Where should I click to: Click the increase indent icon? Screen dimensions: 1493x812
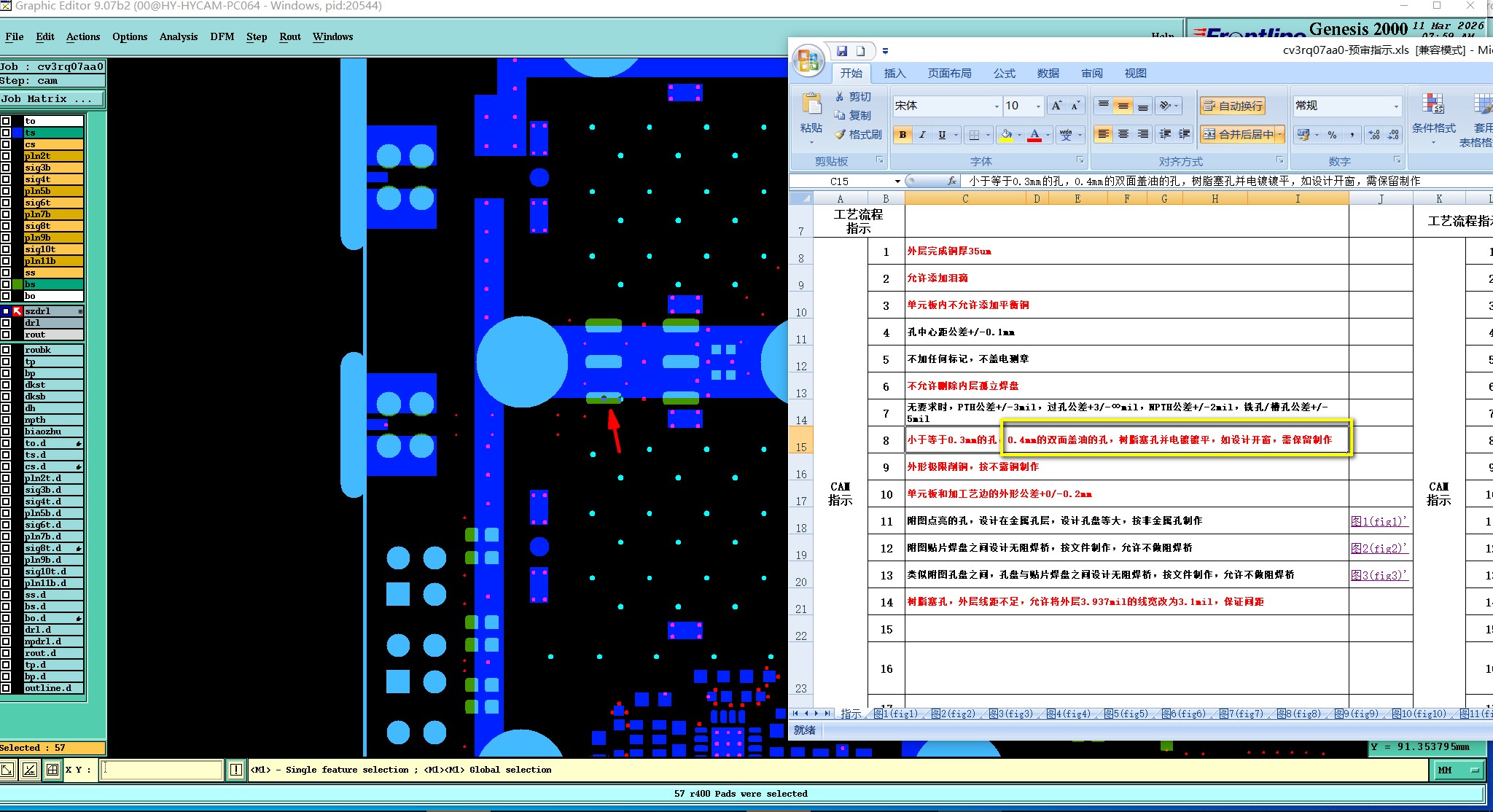point(1185,135)
